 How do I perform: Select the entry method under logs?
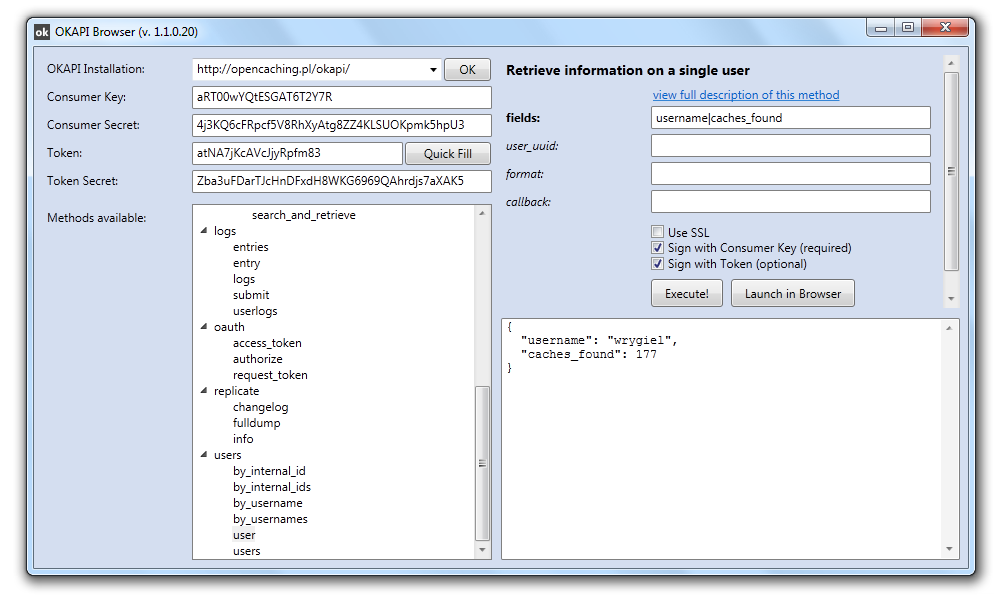click(x=246, y=263)
